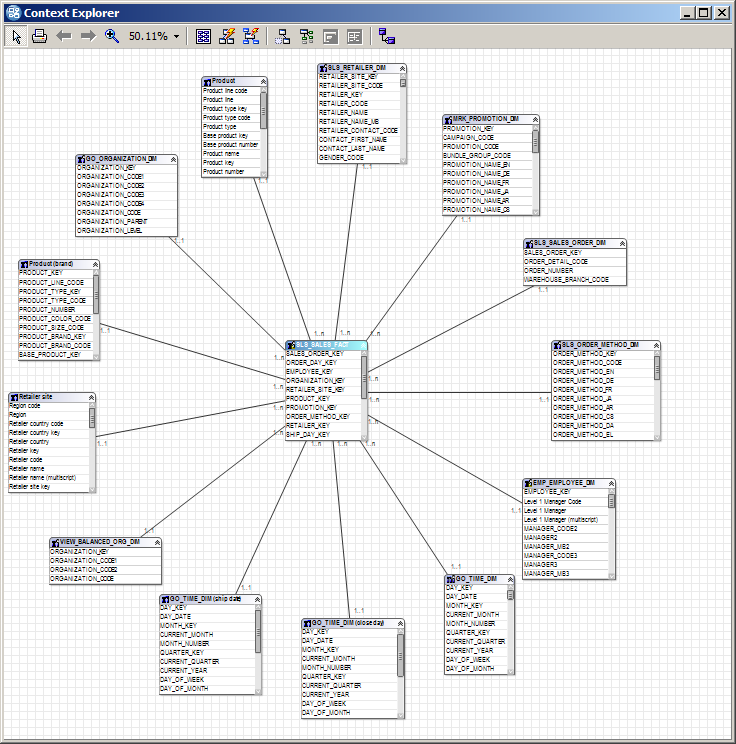Select ORGANIZATION_PARENT in GO_ORGANIZATION_DIM
The height and width of the screenshot is (744, 736).
(x=112, y=222)
